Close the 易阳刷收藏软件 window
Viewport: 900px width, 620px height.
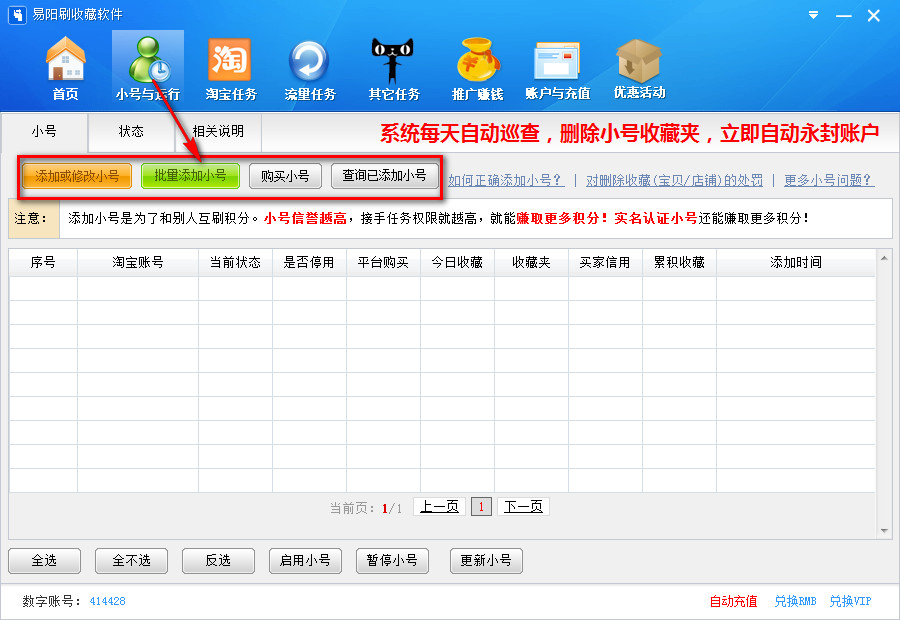874,16
